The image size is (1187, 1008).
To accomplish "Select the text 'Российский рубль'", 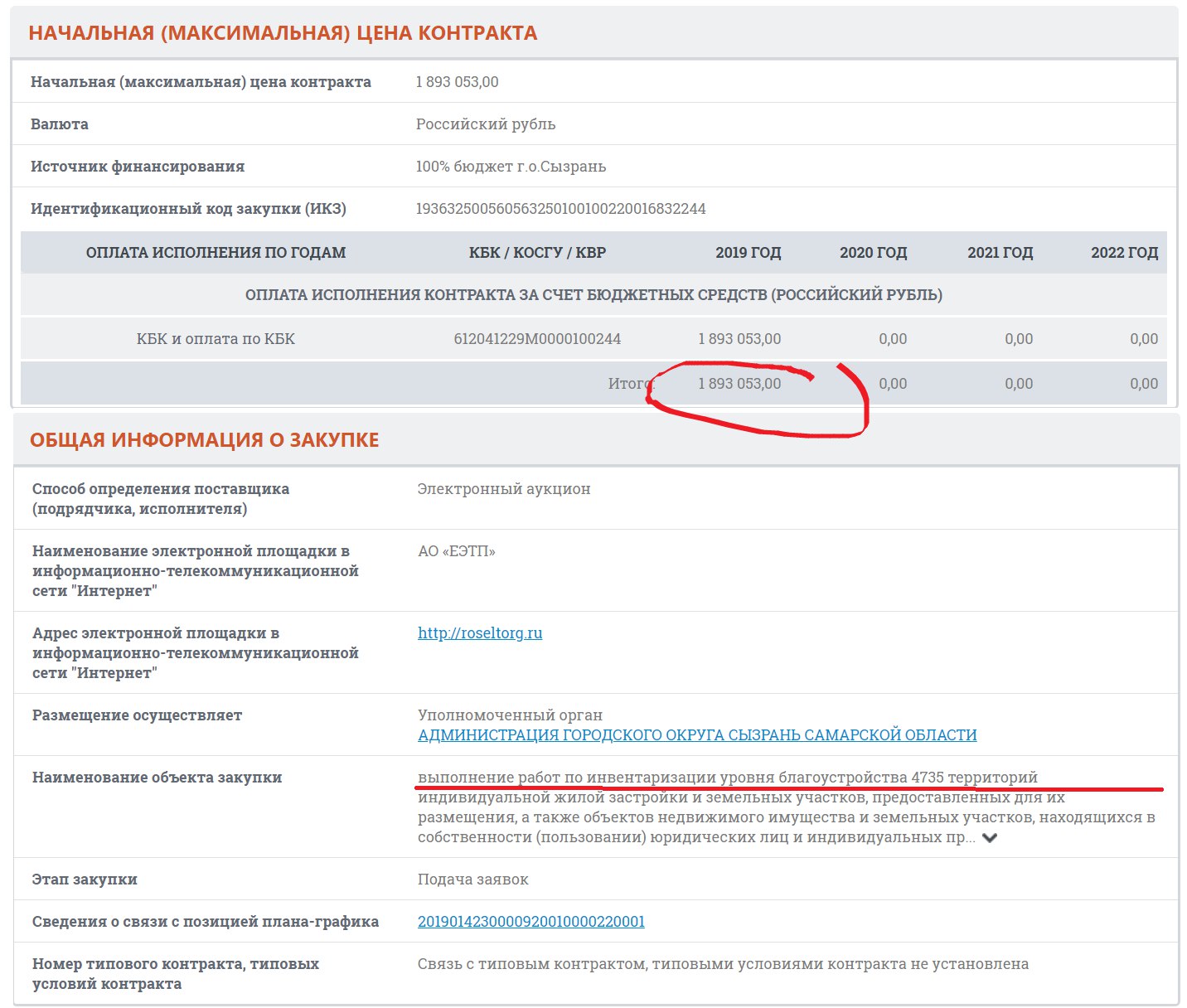I will click(x=486, y=124).
